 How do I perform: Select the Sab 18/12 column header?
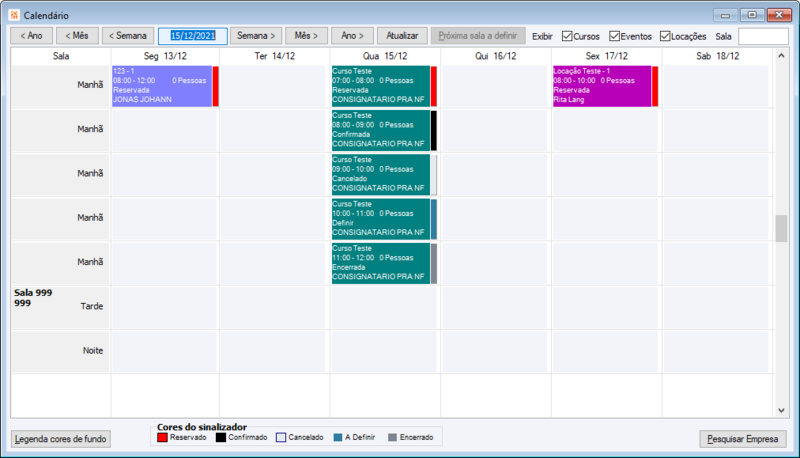(x=718, y=56)
